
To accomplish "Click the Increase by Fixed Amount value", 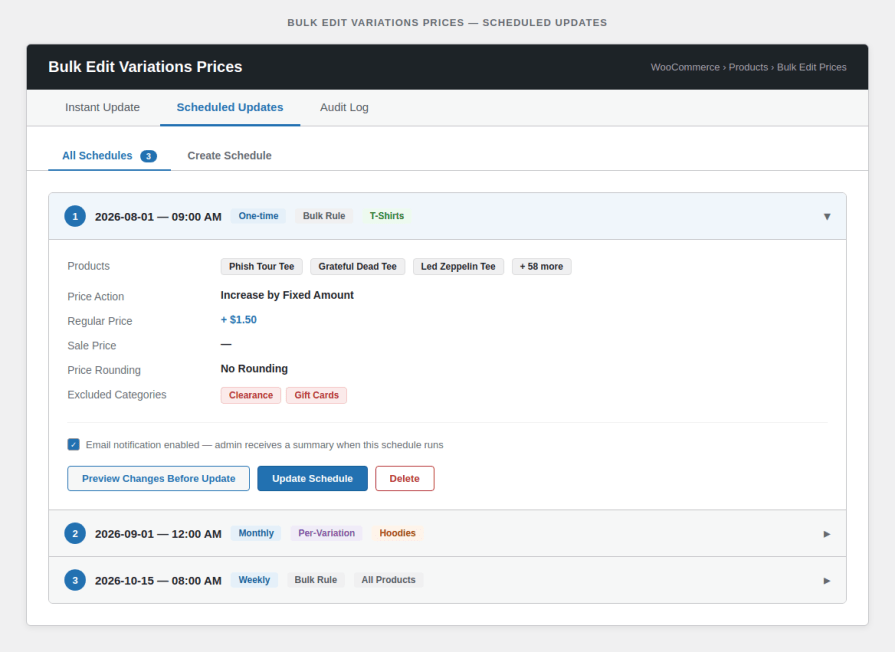I will (x=287, y=295).
